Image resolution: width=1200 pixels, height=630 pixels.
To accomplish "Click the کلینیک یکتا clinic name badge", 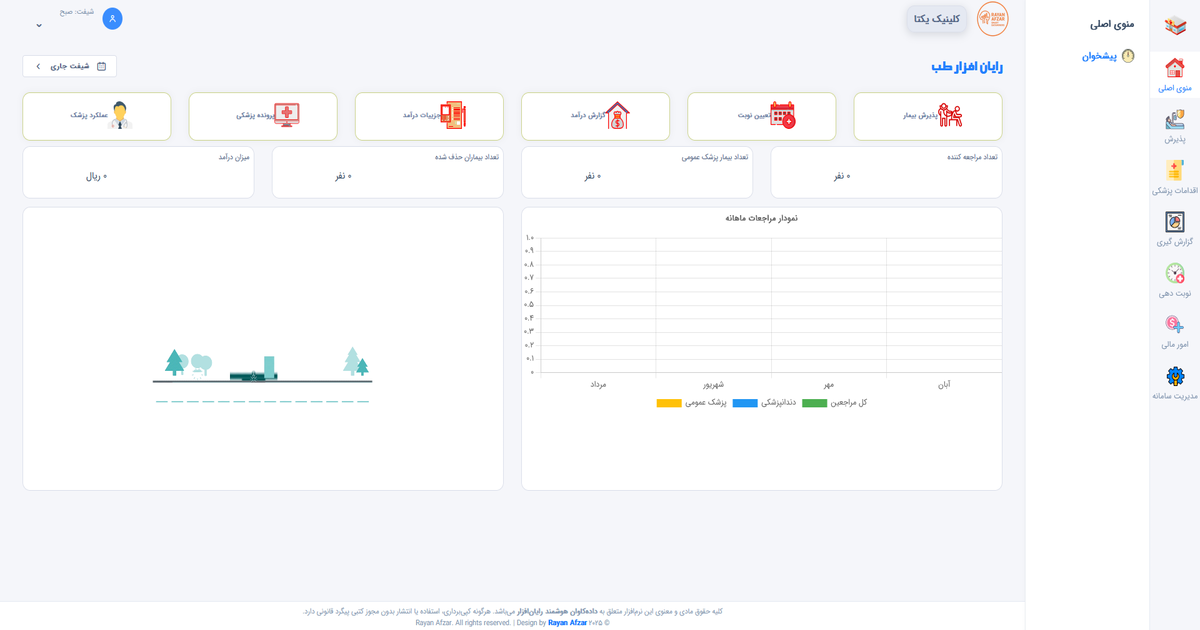I will [x=937, y=19].
